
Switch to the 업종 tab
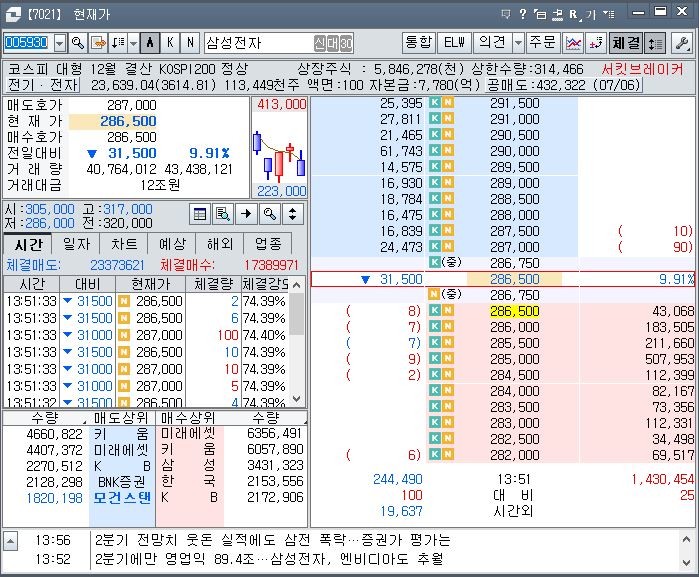[268, 244]
